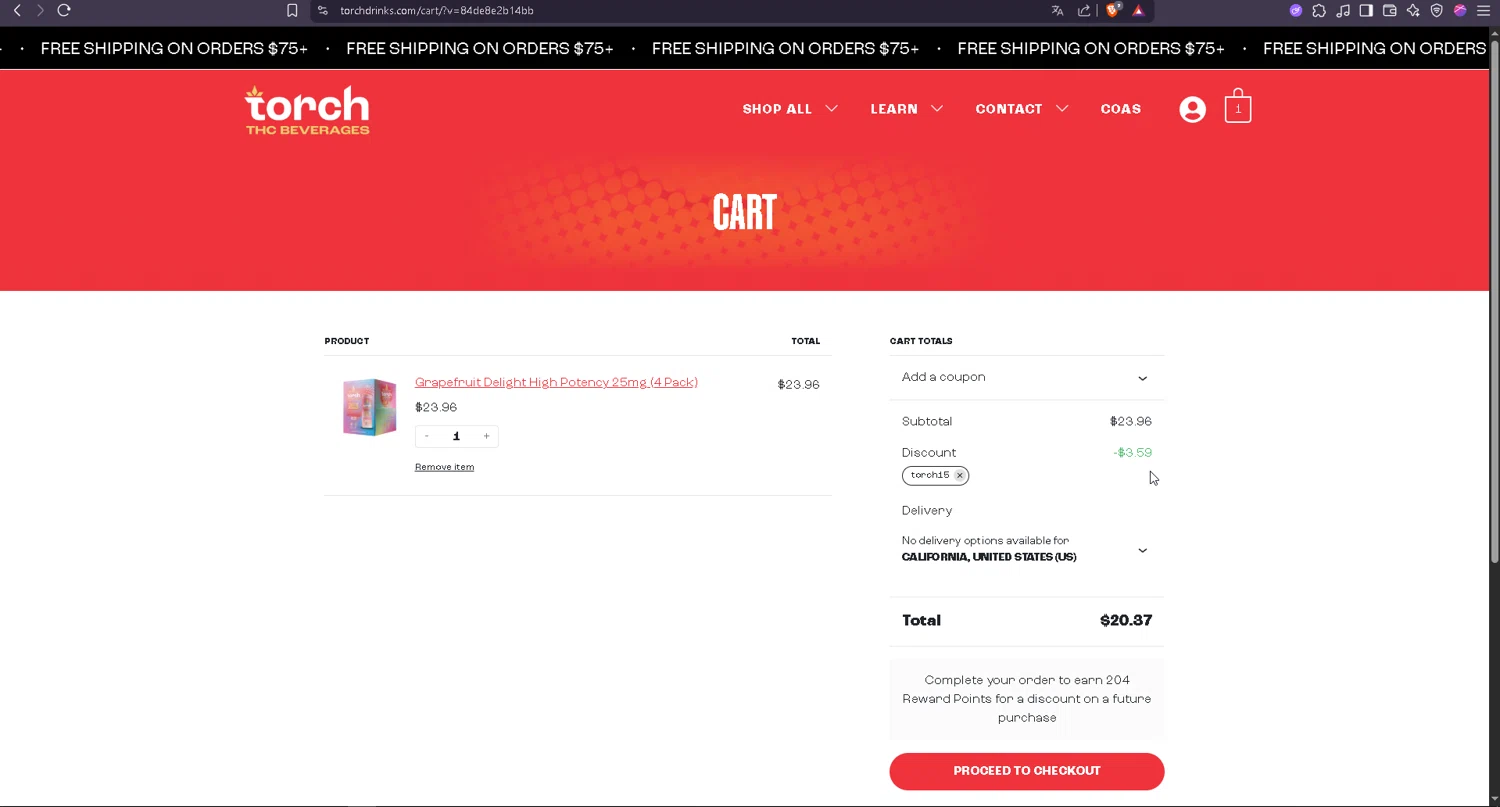Click the share page icon
Image resolution: width=1500 pixels, height=807 pixels.
pyautogui.click(x=1084, y=11)
